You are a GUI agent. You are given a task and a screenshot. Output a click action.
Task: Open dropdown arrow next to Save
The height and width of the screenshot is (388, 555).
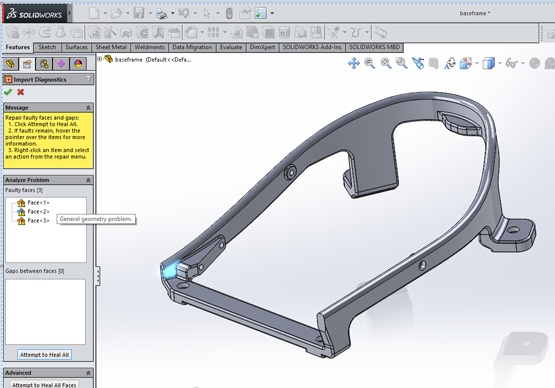(x=150, y=13)
